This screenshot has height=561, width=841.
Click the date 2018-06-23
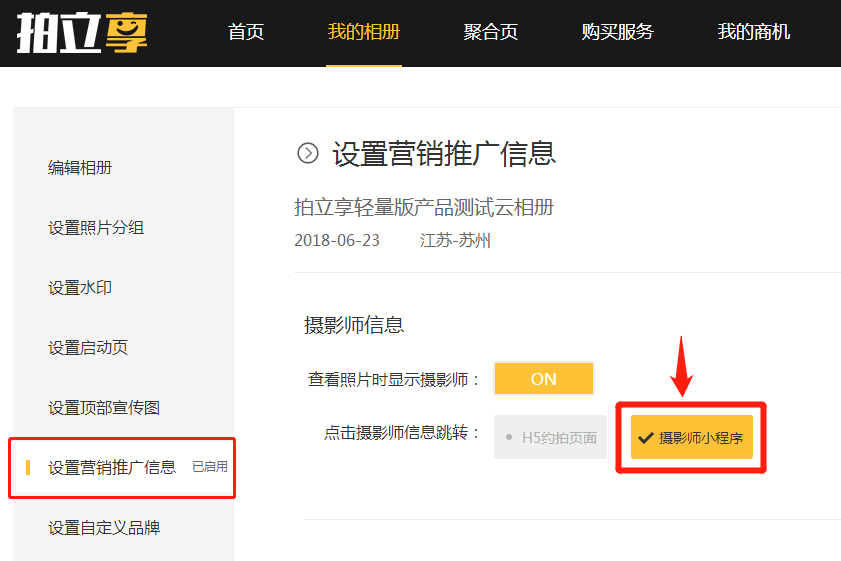click(337, 240)
